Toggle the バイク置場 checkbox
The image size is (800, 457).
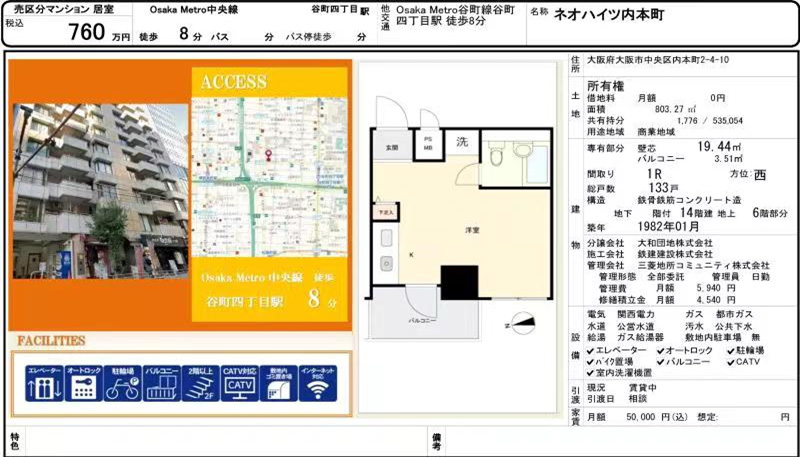tap(590, 362)
